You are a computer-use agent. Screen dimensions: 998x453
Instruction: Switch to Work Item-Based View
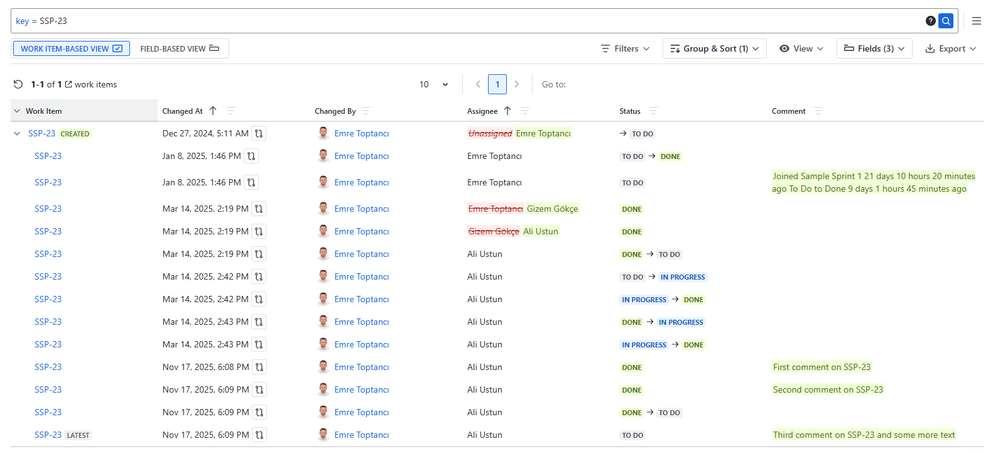[71, 48]
